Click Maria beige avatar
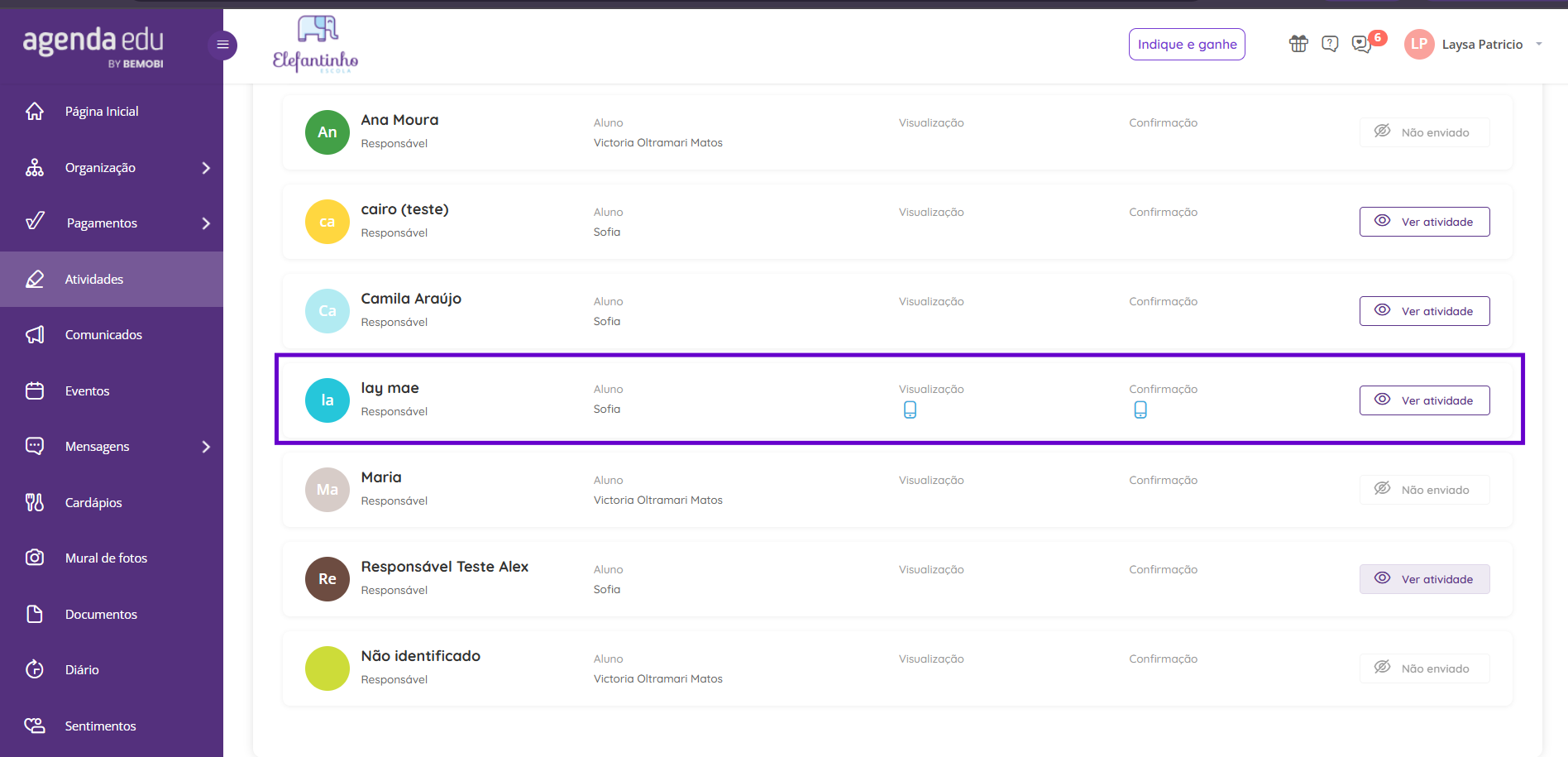Viewport: 1568px width, 757px height. [x=327, y=490]
